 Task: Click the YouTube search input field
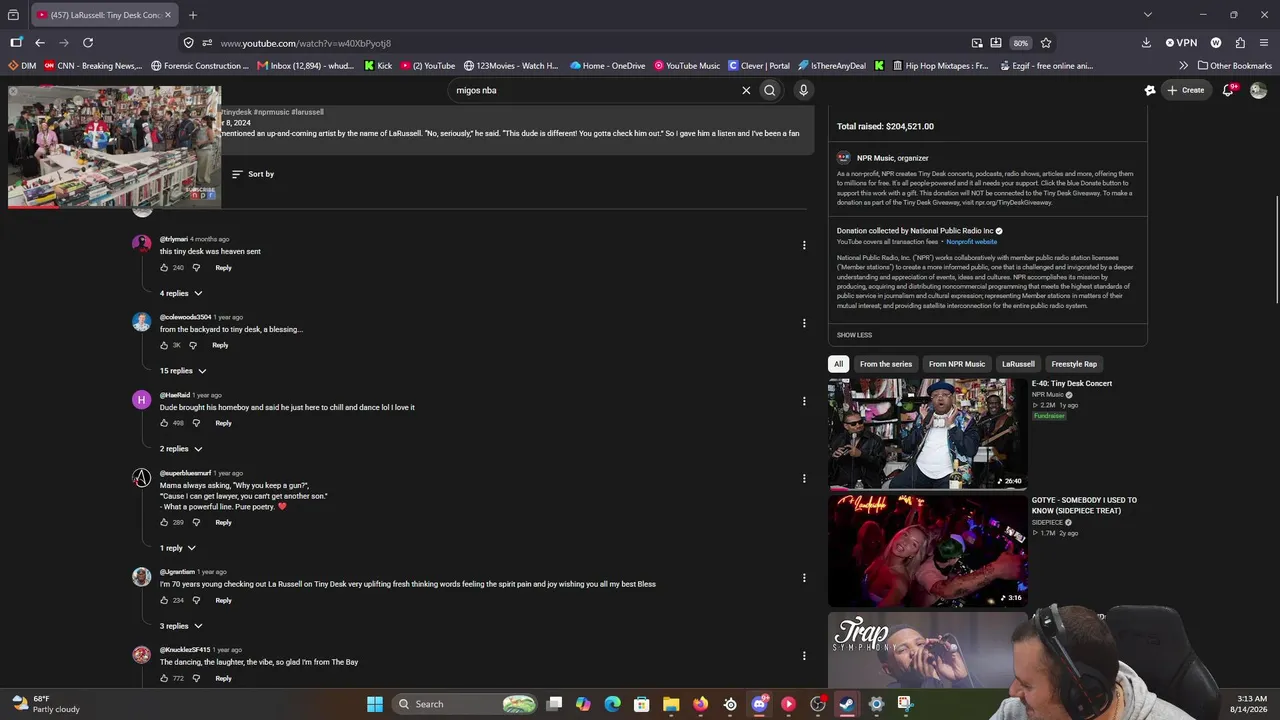tap(595, 90)
